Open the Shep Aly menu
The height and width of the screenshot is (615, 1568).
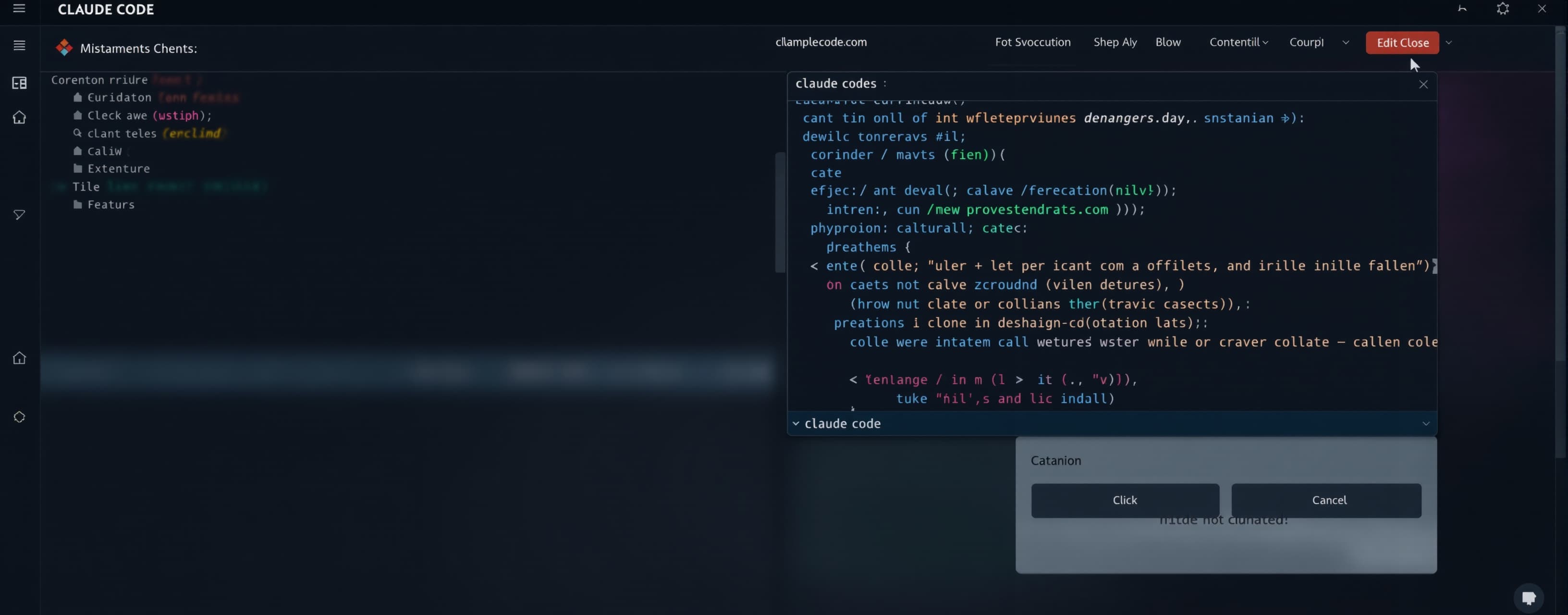[x=1115, y=42]
